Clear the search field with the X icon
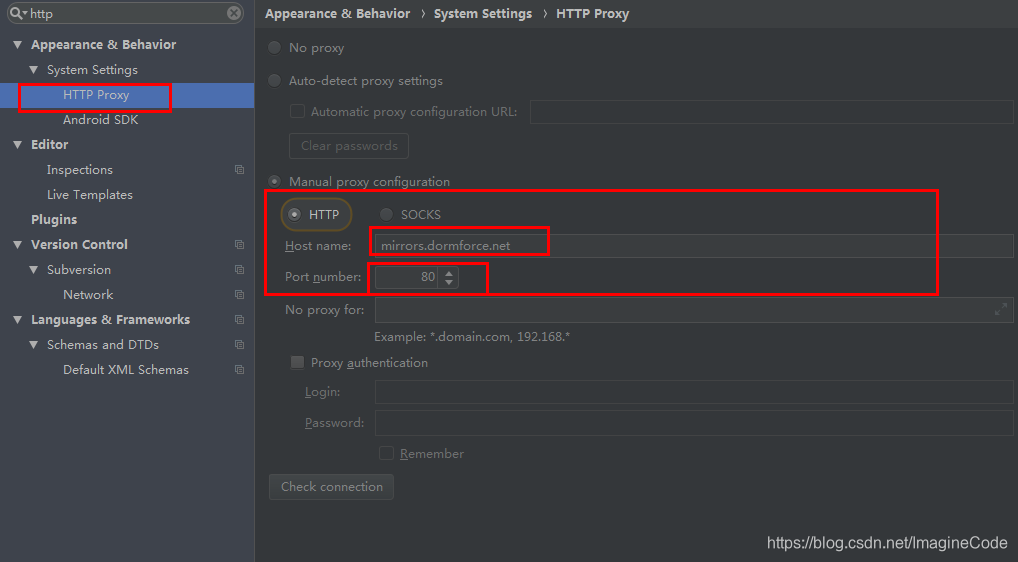1018x562 pixels. coord(234,13)
